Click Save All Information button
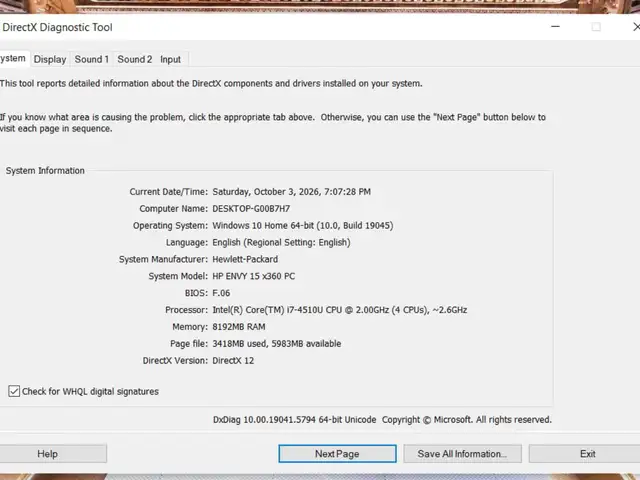The height and width of the screenshot is (480, 640). click(x=462, y=454)
